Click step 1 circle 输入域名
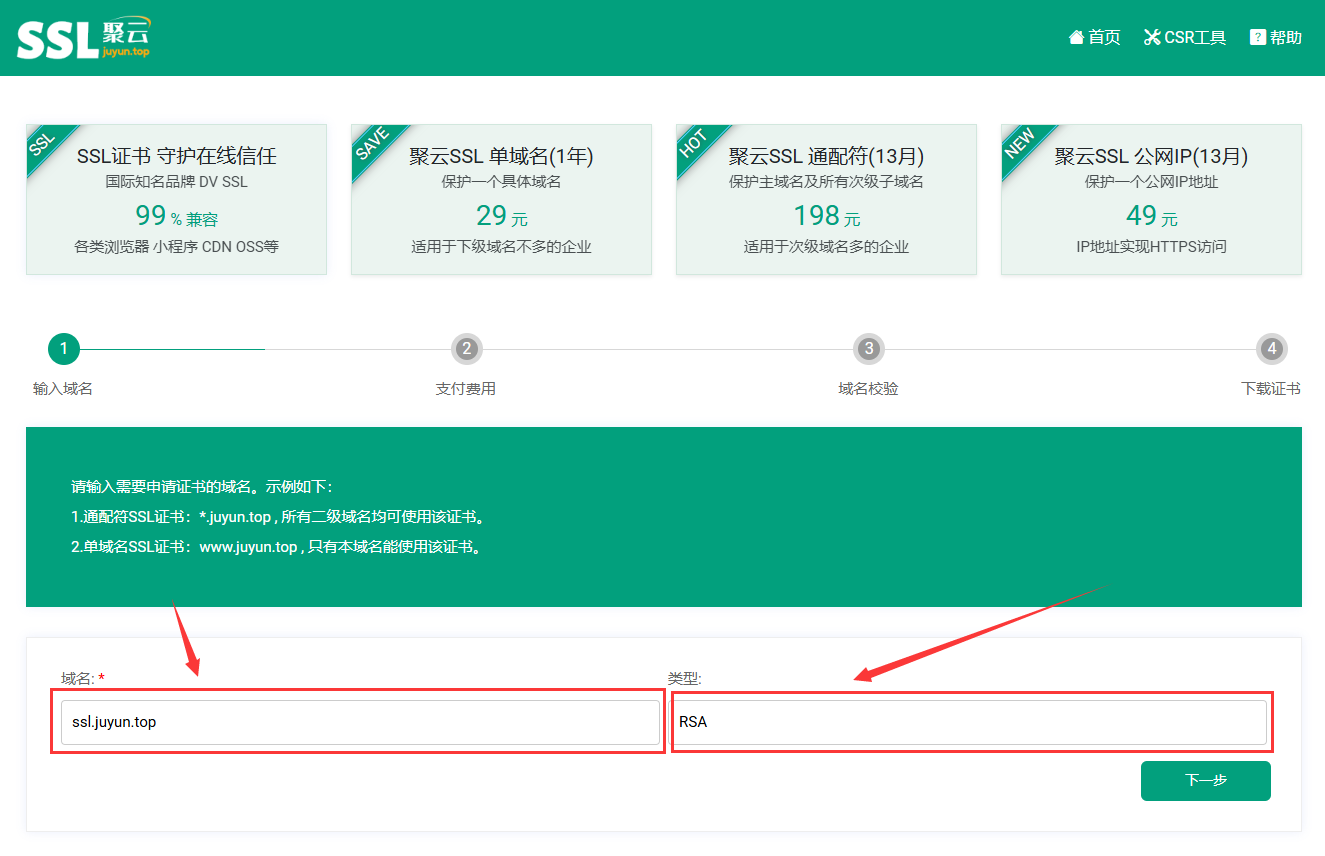This screenshot has width=1325, height=856. (x=63, y=349)
